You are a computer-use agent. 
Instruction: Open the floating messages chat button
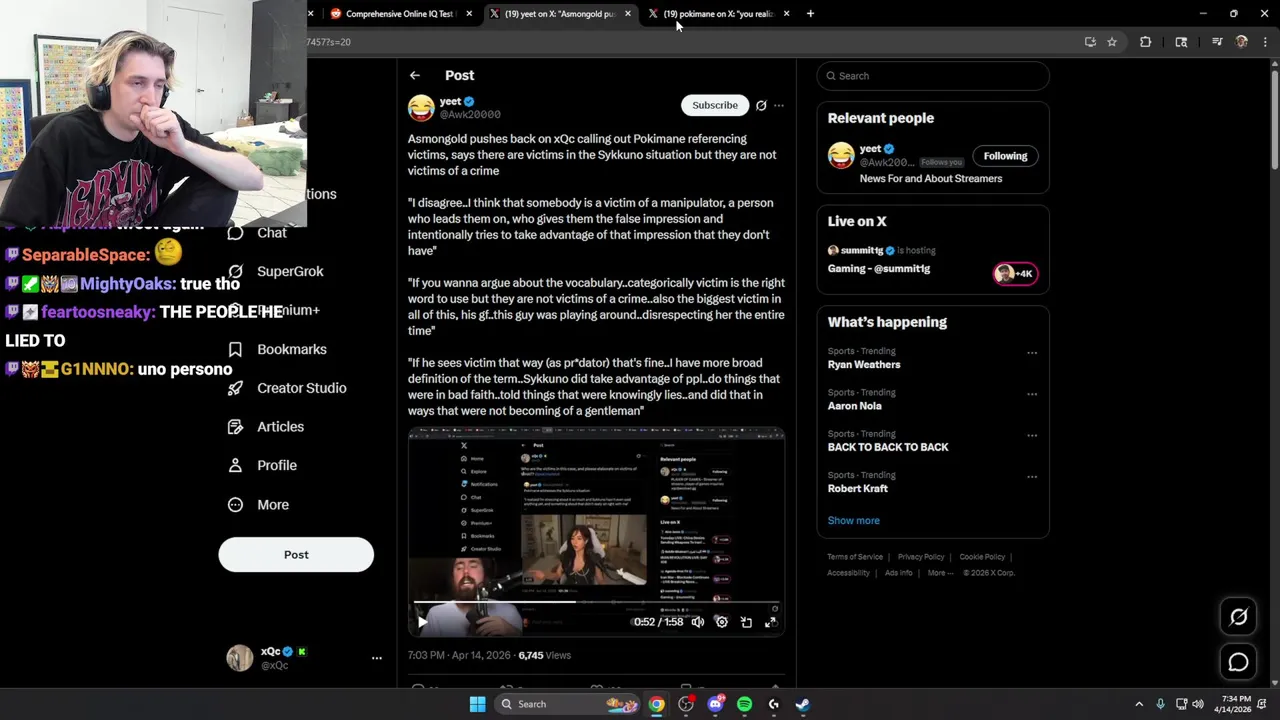coord(1238,662)
